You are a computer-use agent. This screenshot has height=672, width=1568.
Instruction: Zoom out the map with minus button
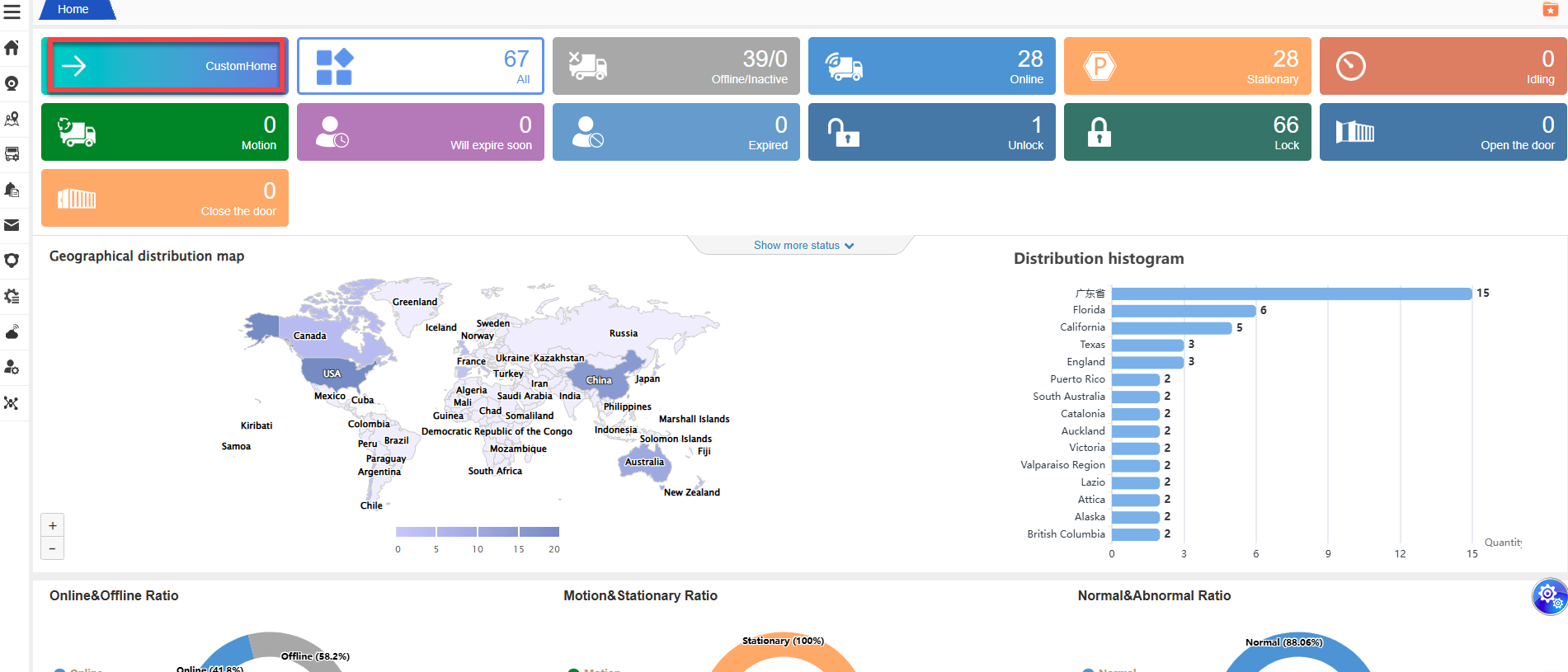click(x=53, y=548)
